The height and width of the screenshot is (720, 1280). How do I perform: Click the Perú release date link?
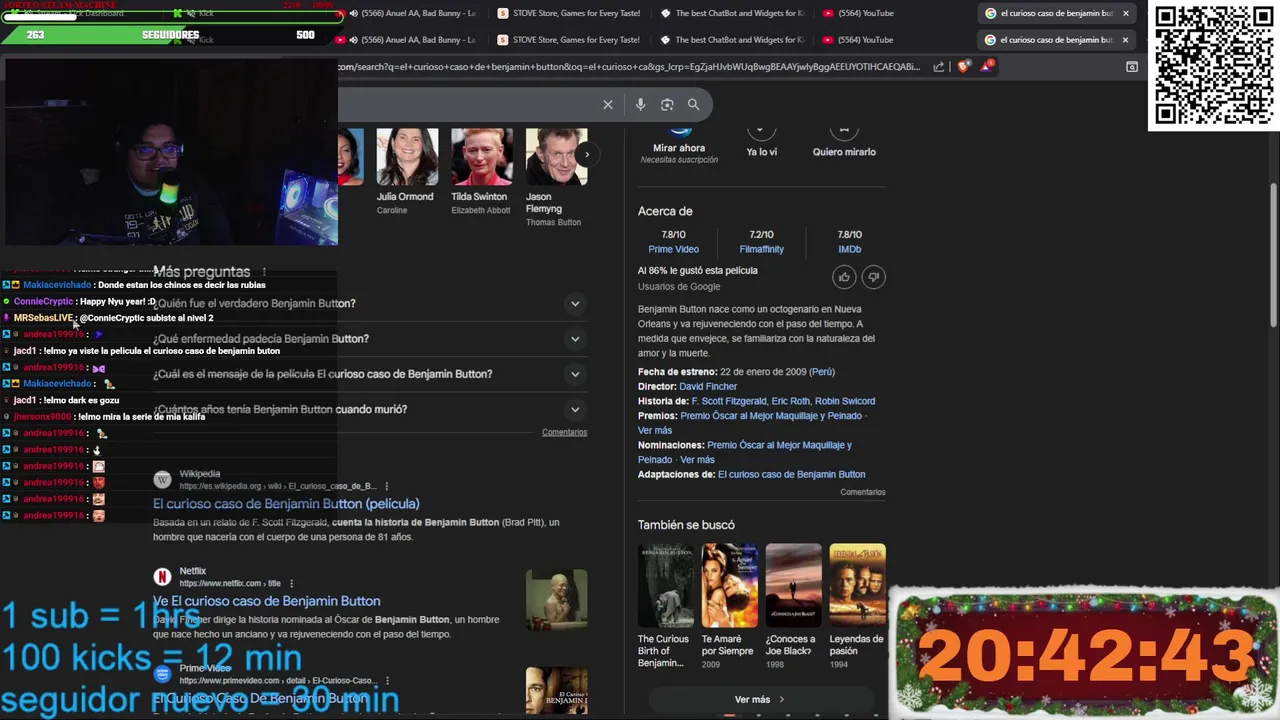click(x=822, y=371)
